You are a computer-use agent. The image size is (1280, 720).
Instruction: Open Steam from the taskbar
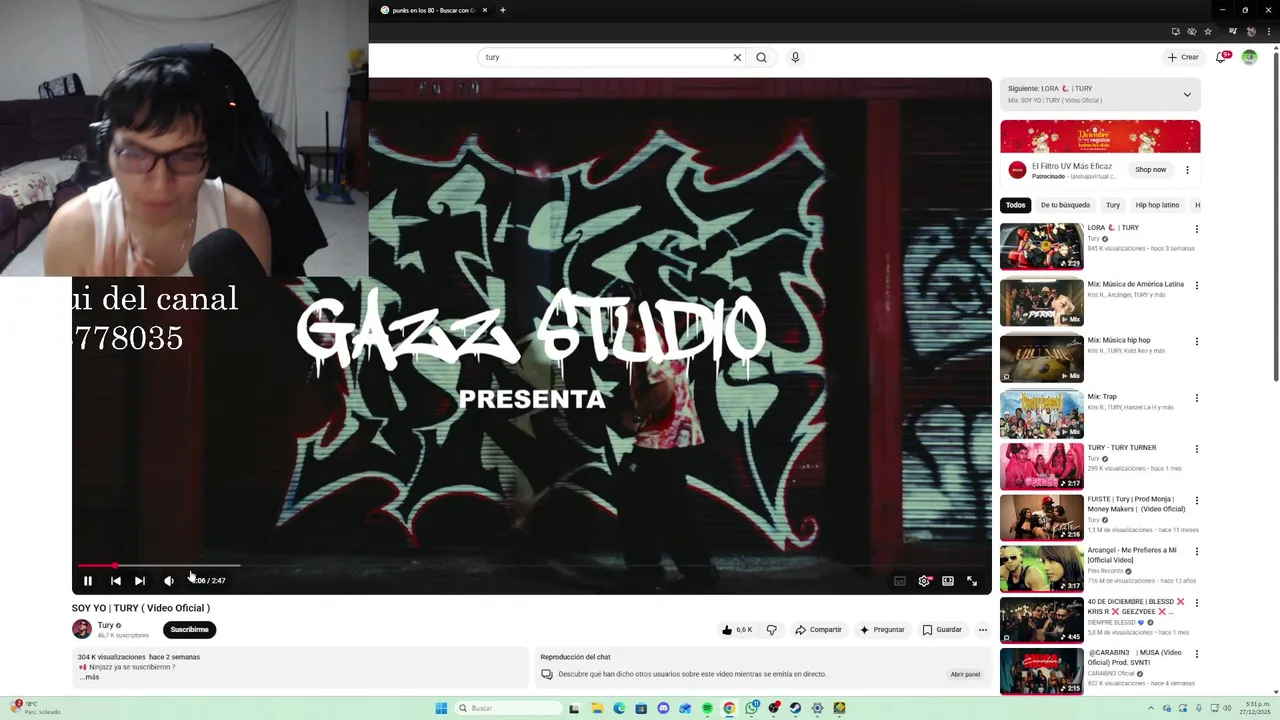point(795,708)
